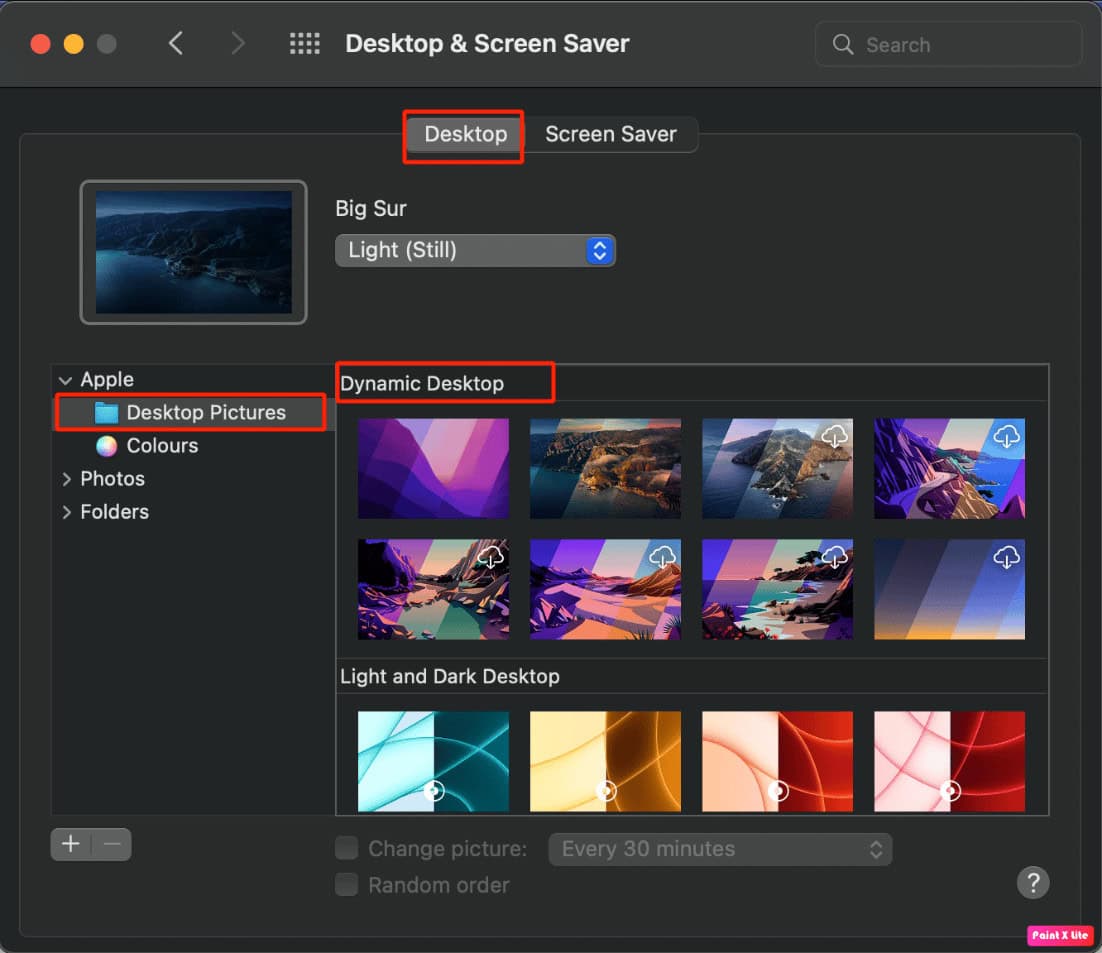
Task: Click the Desktop Pictures folder icon
Action: click(x=106, y=413)
